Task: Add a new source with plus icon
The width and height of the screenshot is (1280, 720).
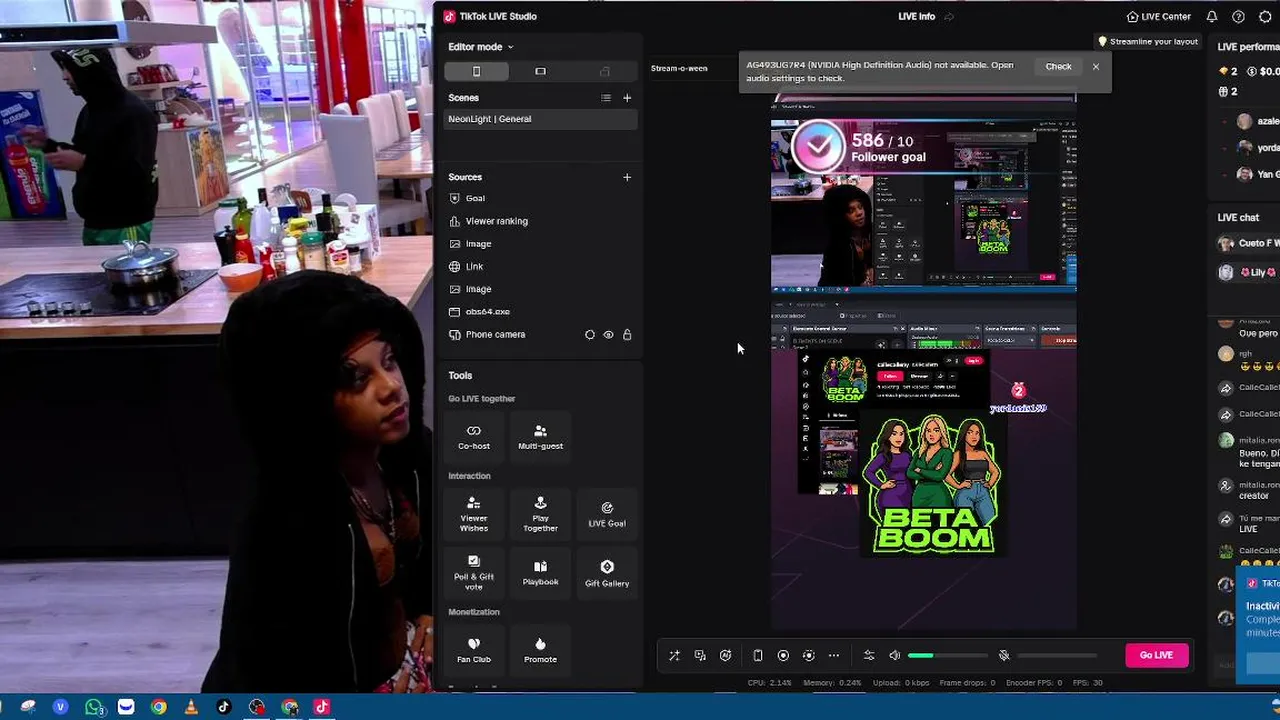Action: (627, 177)
